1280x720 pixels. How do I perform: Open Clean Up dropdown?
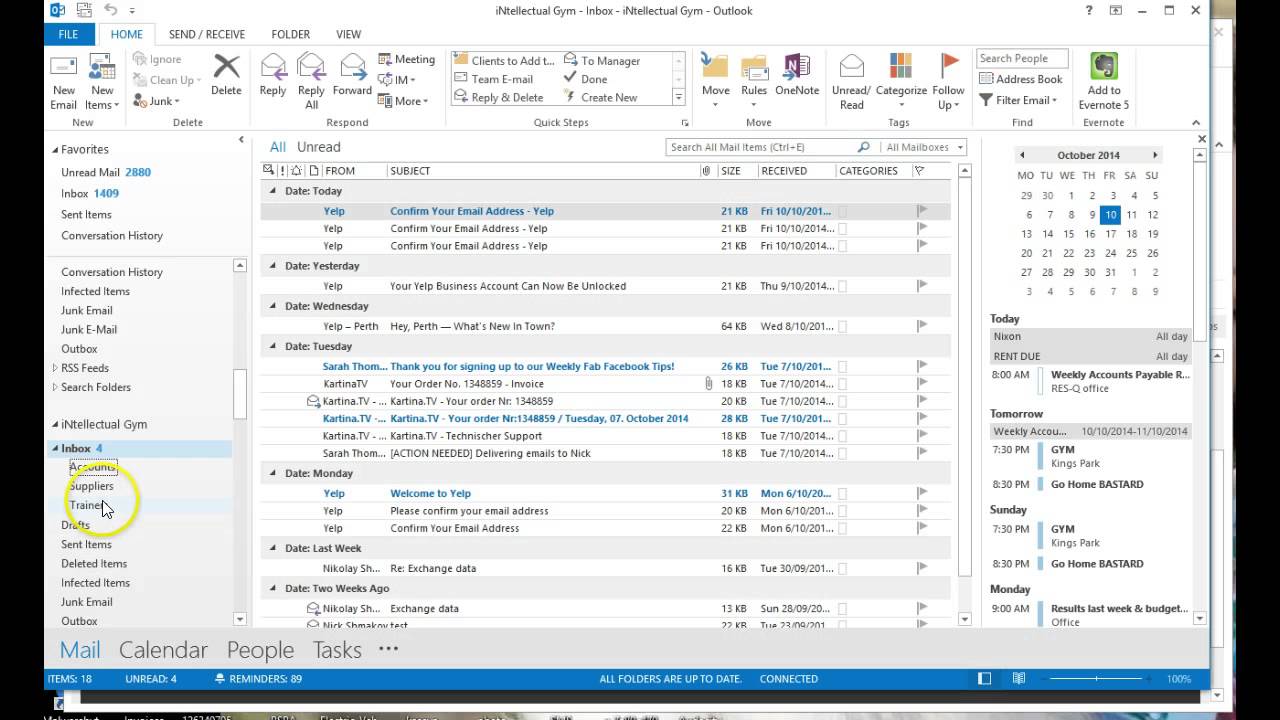(x=166, y=80)
